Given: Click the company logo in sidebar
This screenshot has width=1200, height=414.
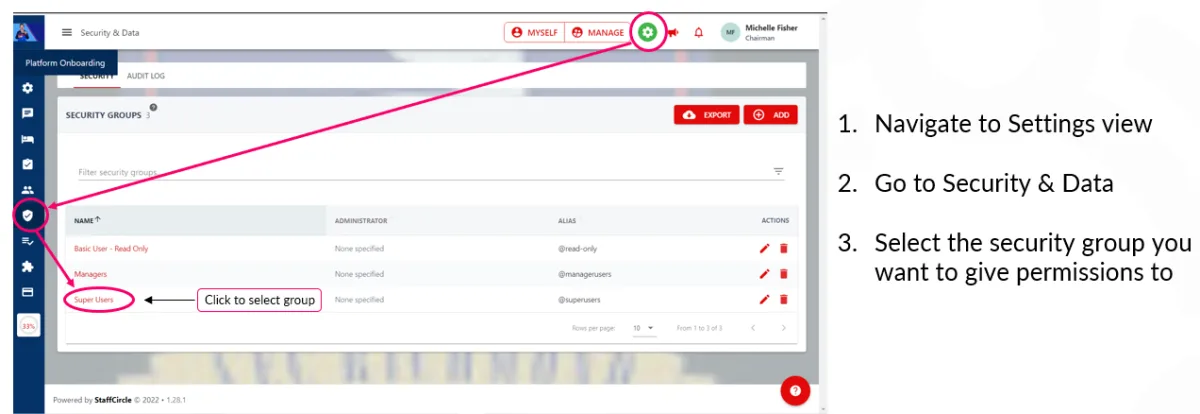Looking at the screenshot, I should (x=26, y=32).
